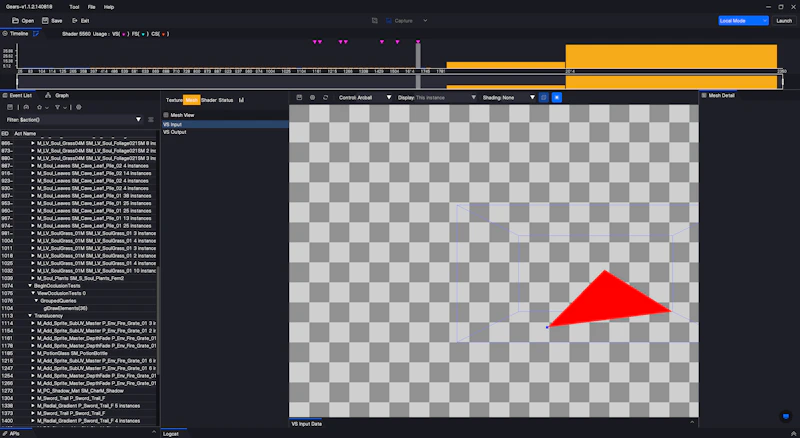Switch to the Graph tab
Viewport: 800px width, 438px height.
(x=57, y=95)
